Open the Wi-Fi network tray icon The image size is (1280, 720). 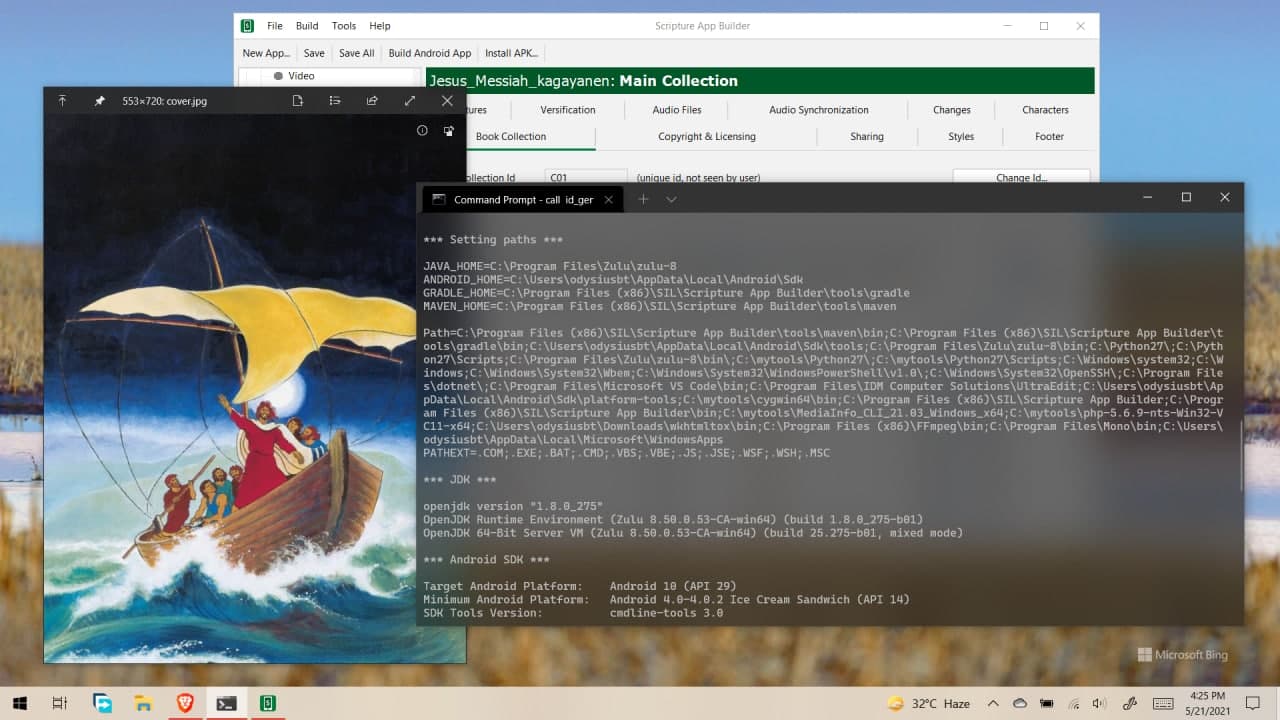coord(1074,703)
